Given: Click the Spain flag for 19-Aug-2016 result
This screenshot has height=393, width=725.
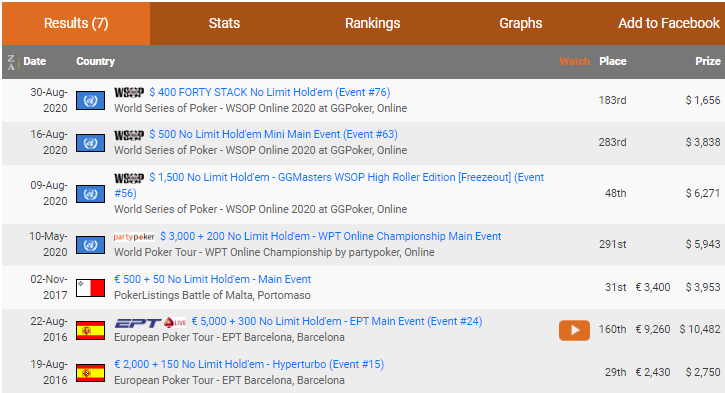Looking at the screenshot, I should (x=90, y=373).
